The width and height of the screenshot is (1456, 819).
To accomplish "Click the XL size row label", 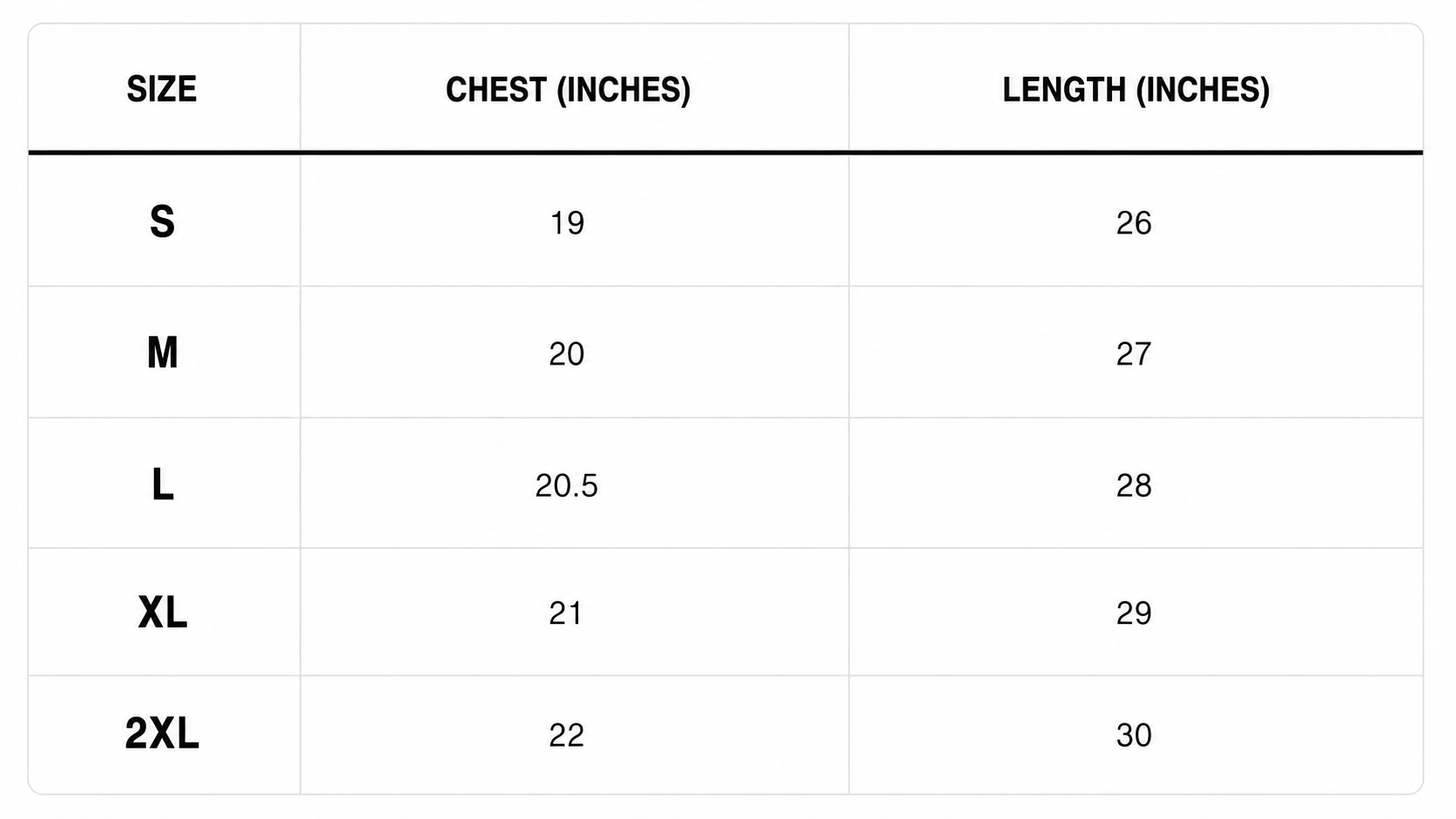I will coord(162,613).
